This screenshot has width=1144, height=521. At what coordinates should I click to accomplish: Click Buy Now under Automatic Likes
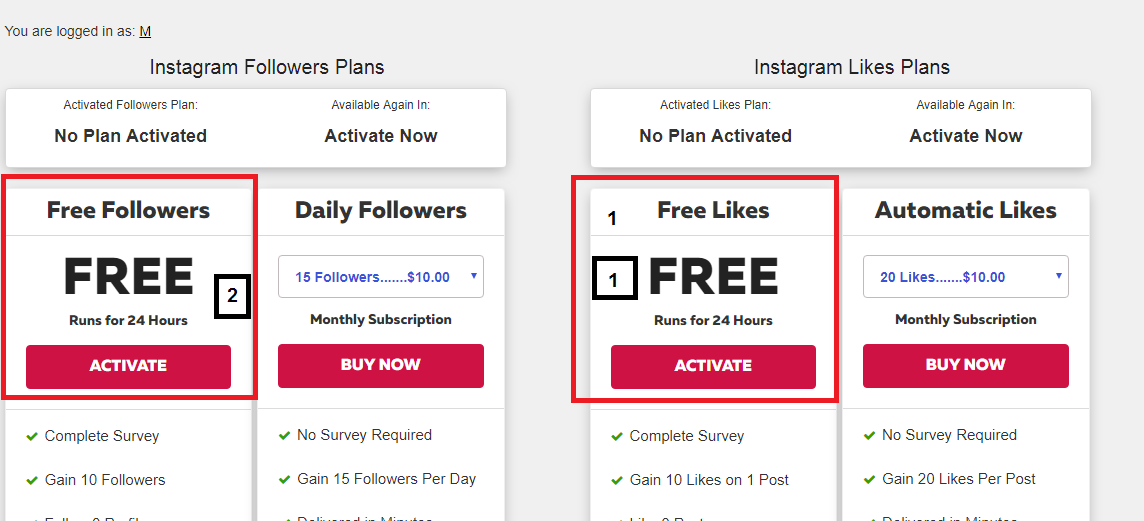click(965, 365)
